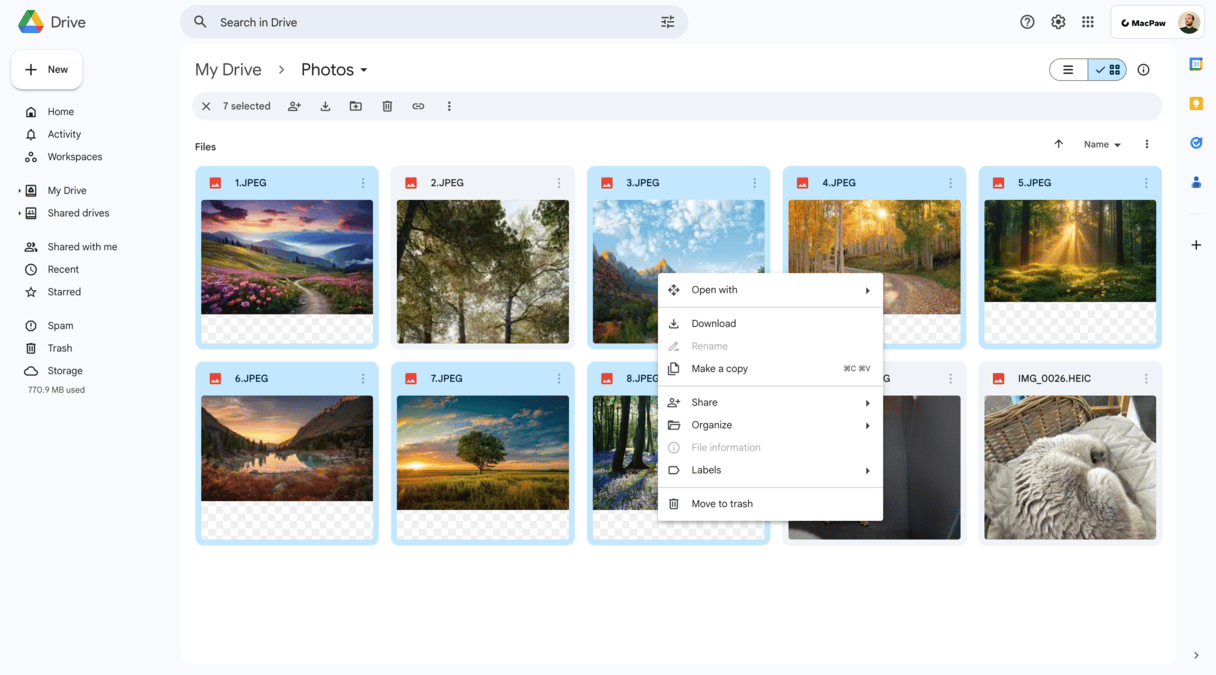The width and height of the screenshot is (1216, 675).
Task: Click the trash icon in selection toolbar
Action: coord(387,106)
